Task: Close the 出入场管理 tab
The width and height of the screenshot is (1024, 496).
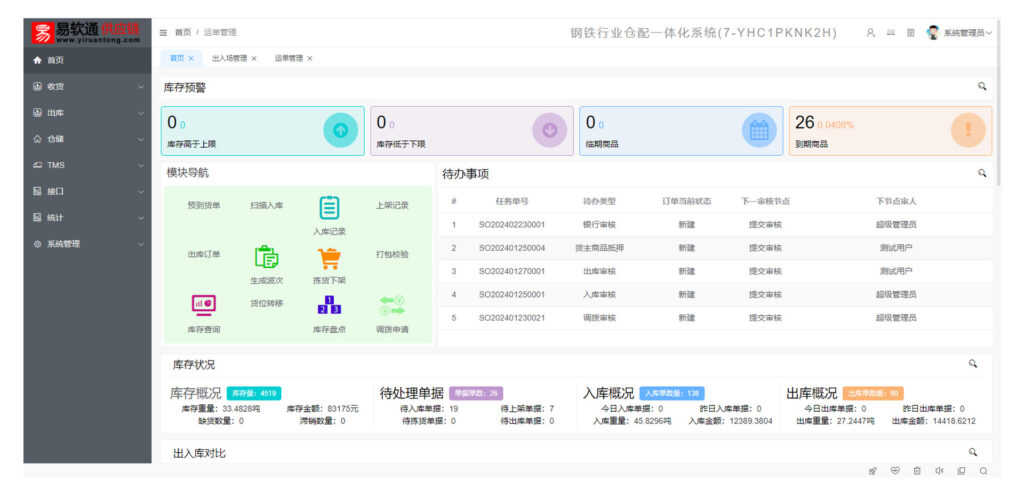Action: (x=254, y=58)
